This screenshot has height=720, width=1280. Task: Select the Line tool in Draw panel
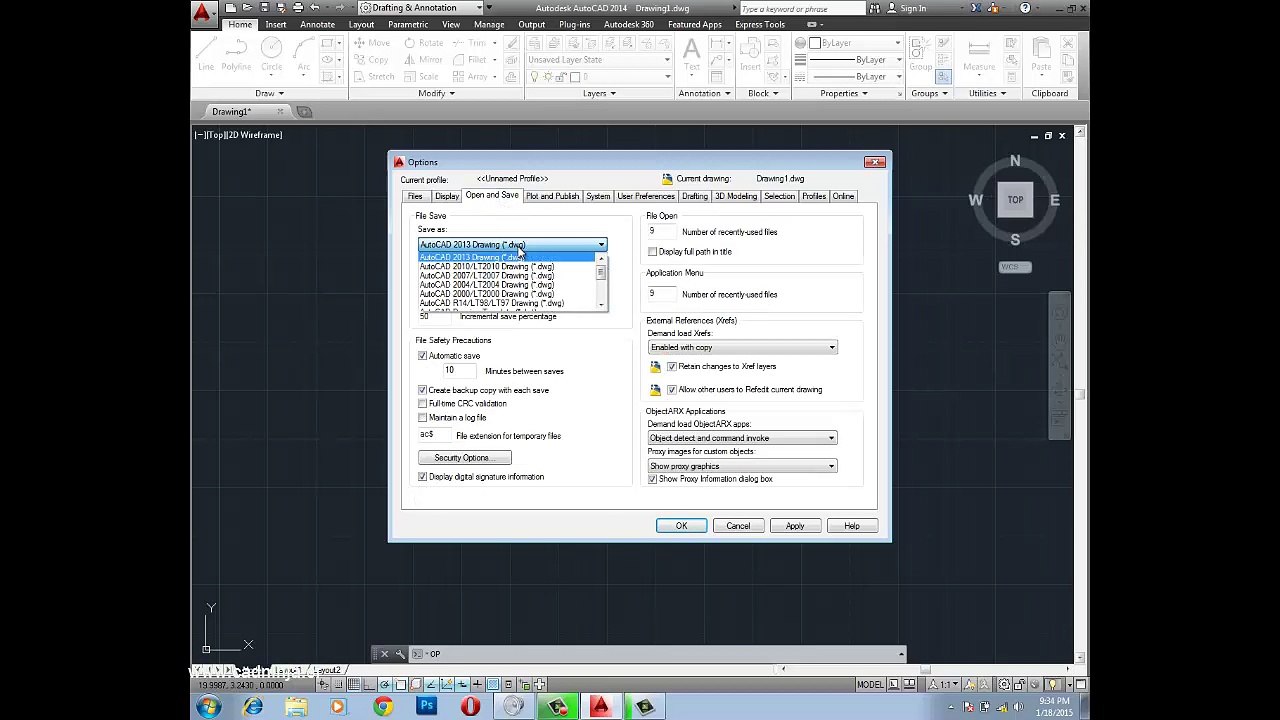click(x=206, y=55)
